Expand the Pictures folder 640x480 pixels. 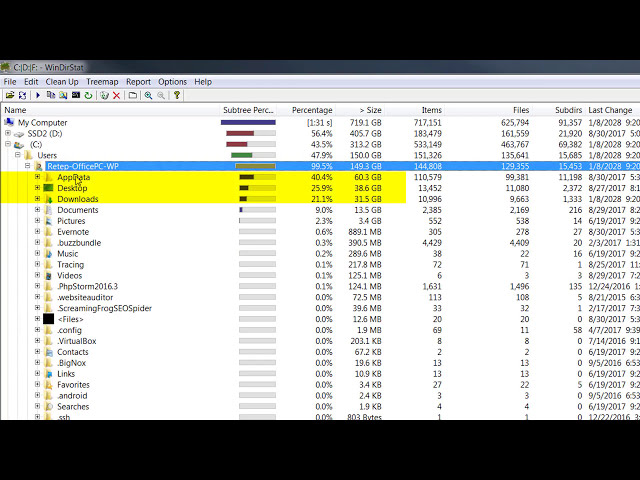click(37, 220)
